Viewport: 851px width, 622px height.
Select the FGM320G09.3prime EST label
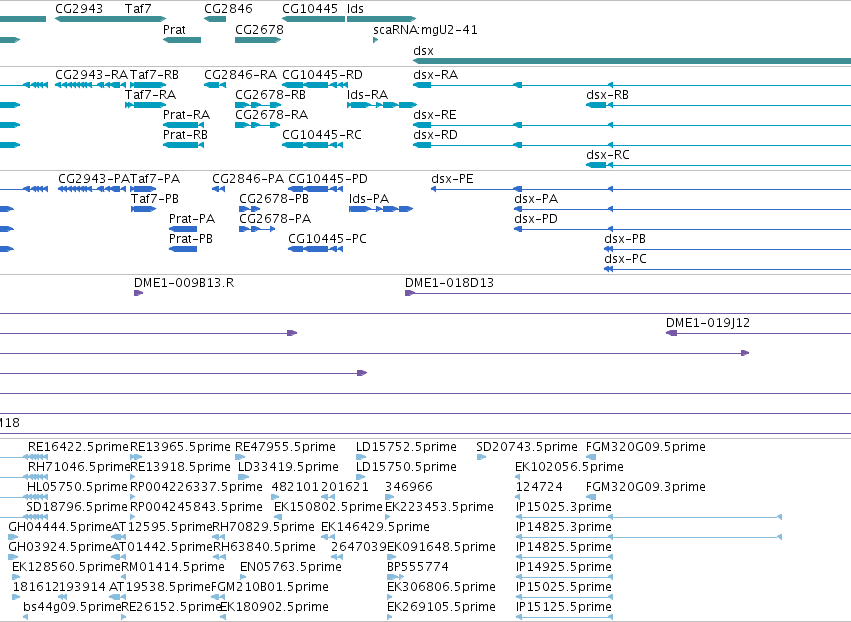[x=646, y=487]
